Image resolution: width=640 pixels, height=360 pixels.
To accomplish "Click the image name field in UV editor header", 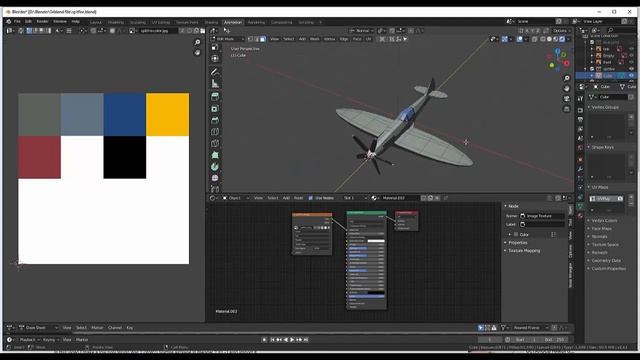I will click(158, 31).
